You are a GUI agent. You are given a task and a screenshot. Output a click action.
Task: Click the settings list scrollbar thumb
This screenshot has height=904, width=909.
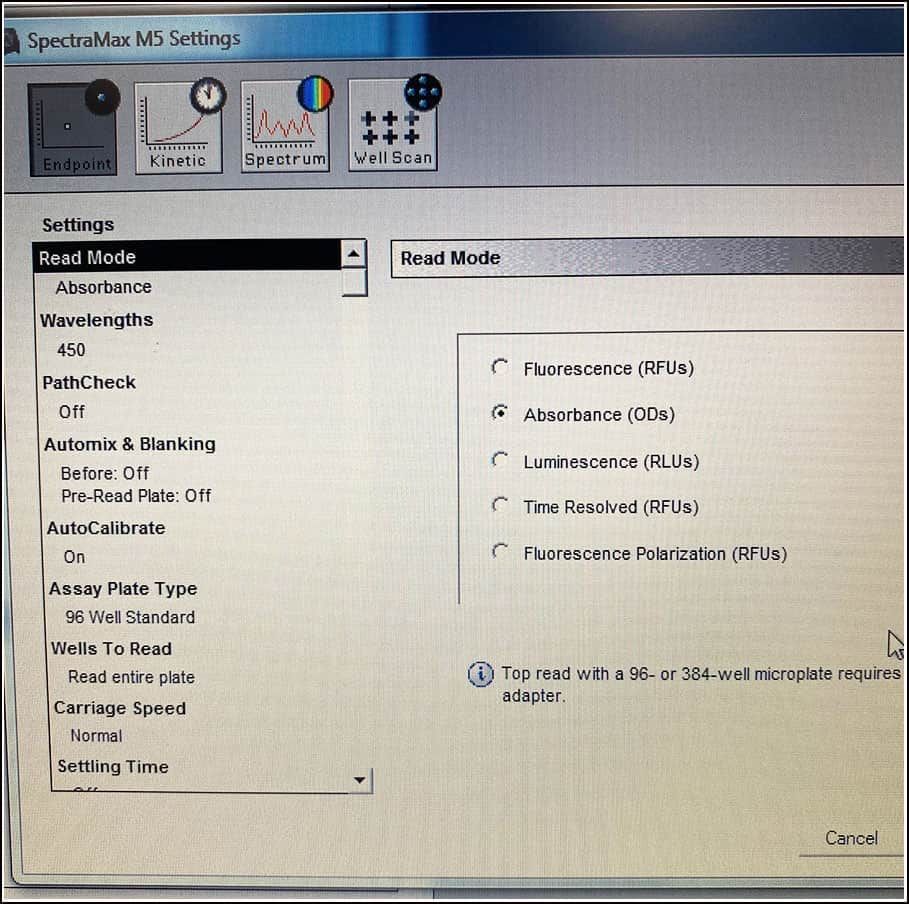point(354,282)
